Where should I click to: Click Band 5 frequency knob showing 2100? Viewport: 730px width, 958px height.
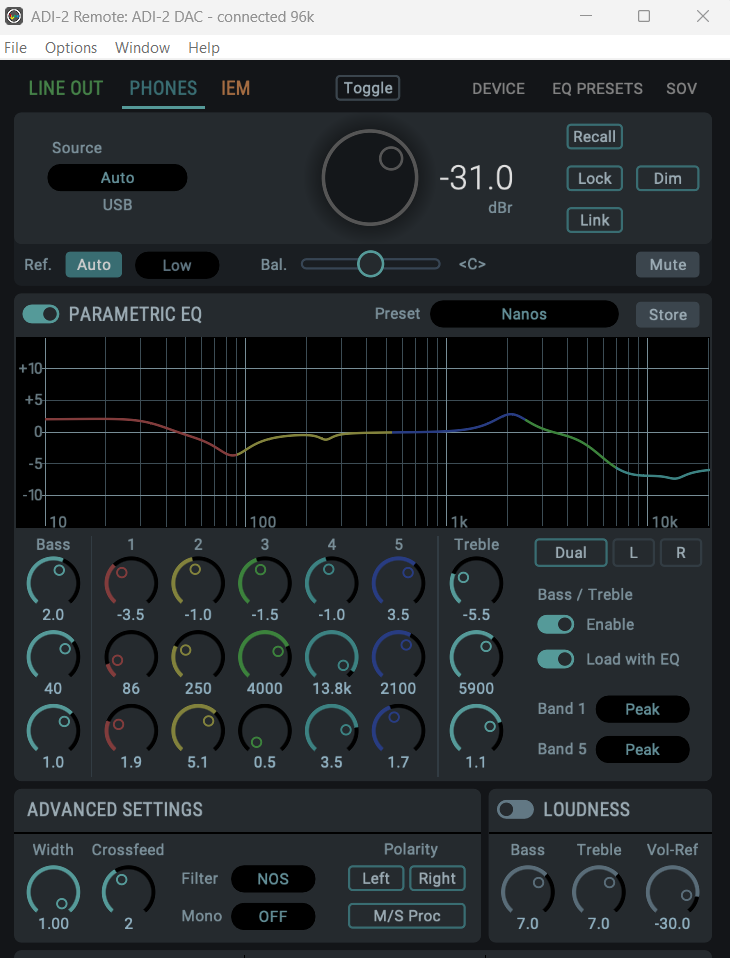coord(398,656)
